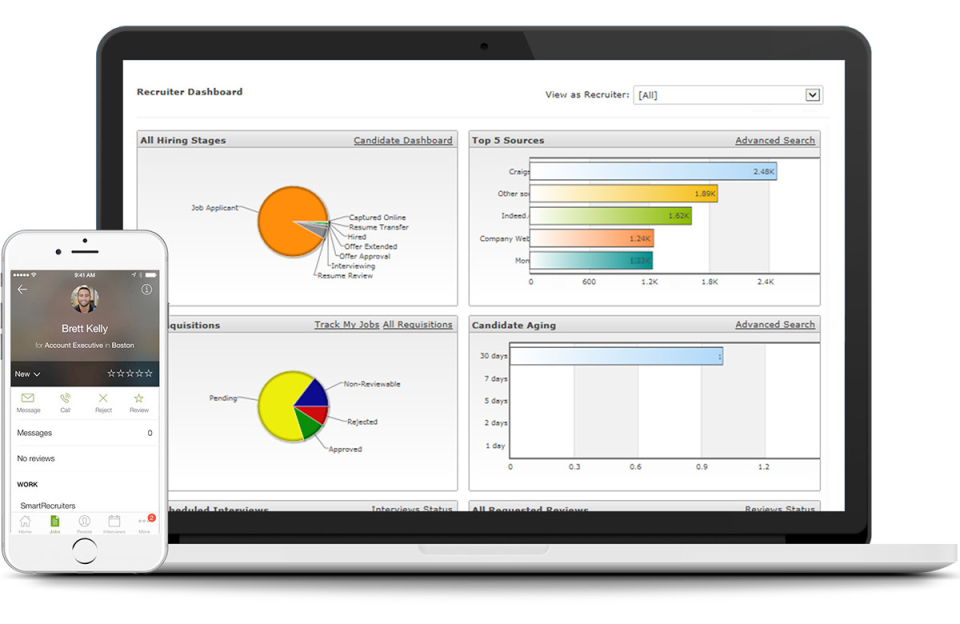Viewport: 960px width, 624px height.
Task: Click the Offer Extended pie label
Action: coord(370,246)
